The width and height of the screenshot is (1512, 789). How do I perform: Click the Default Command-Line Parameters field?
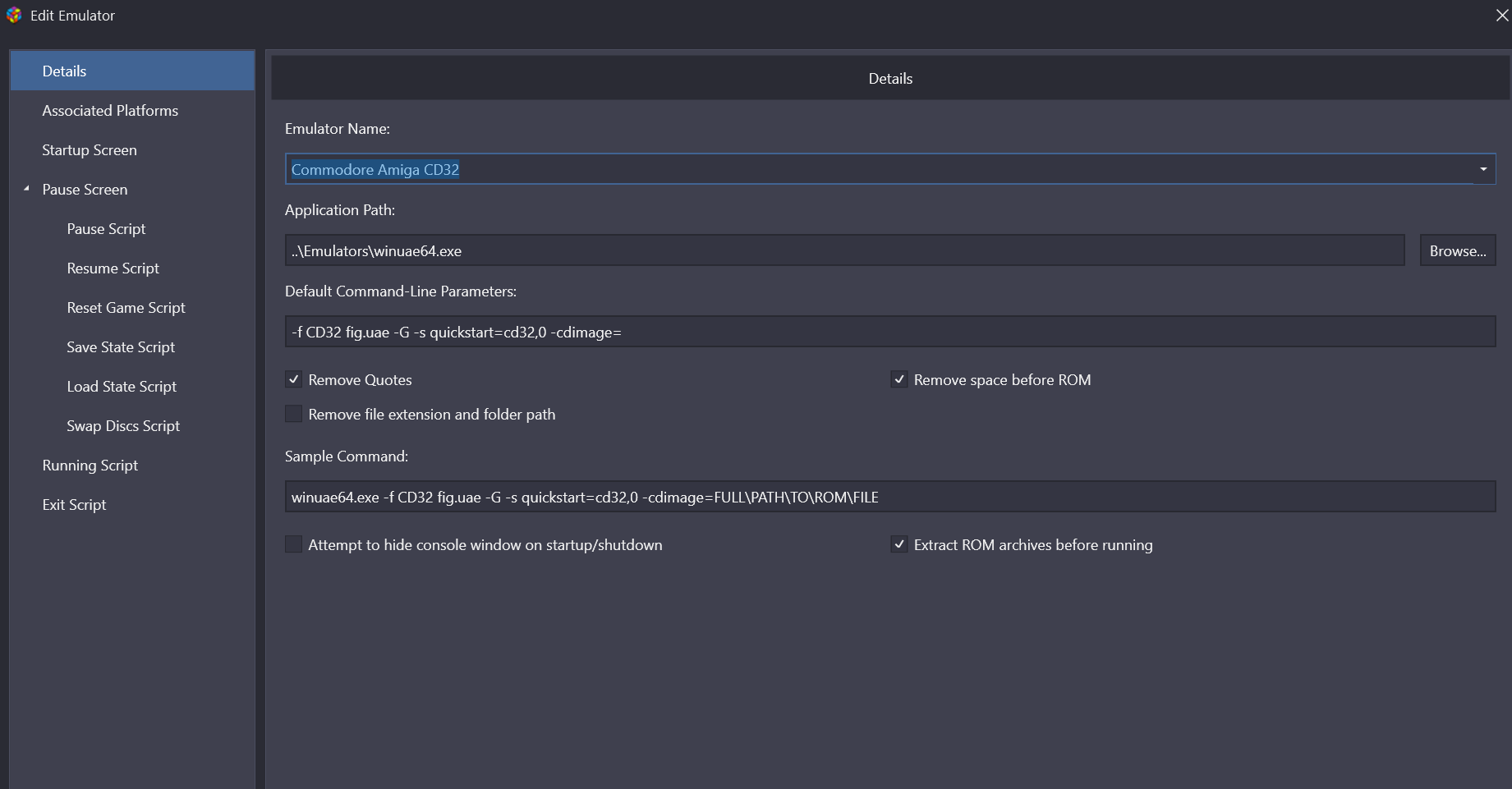point(889,332)
